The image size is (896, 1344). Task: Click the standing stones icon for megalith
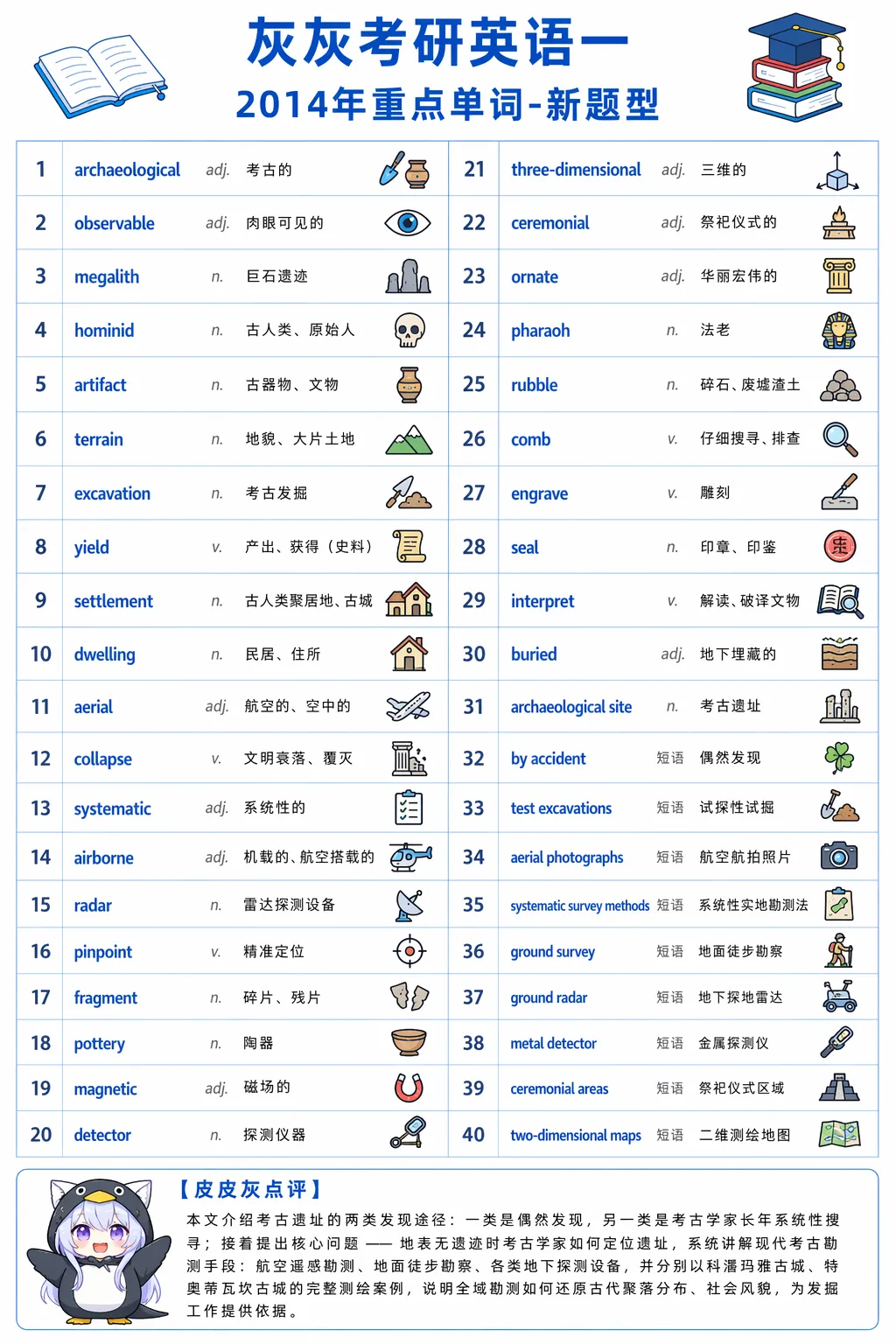tap(409, 276)
